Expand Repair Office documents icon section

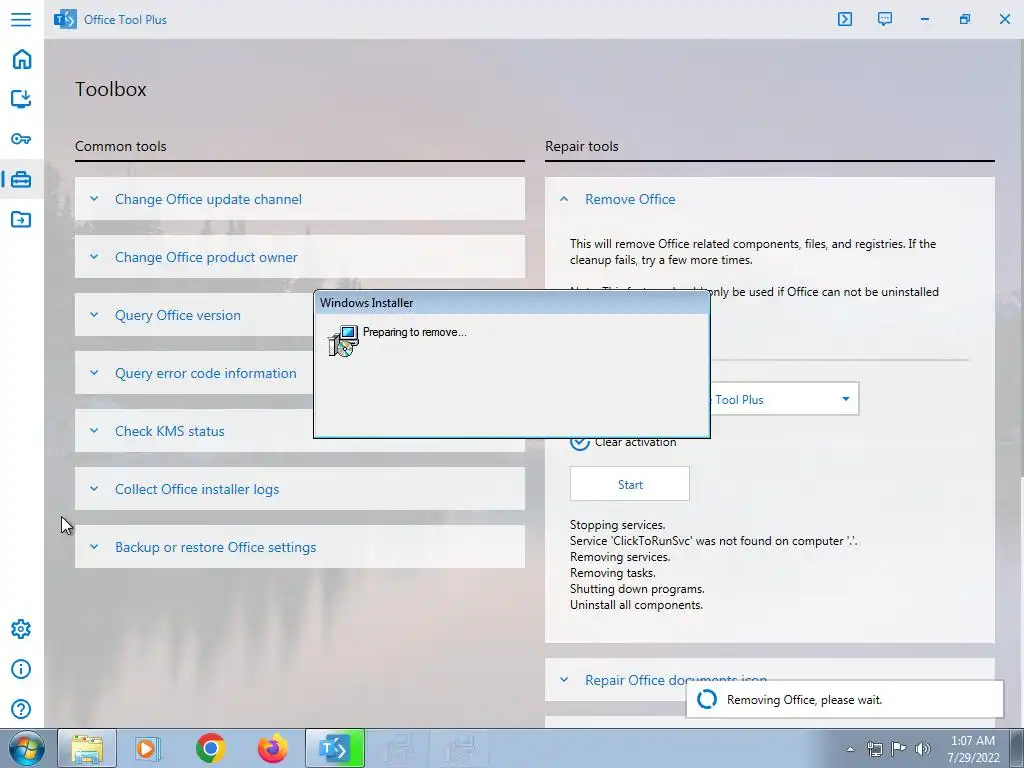pos(770,680)
